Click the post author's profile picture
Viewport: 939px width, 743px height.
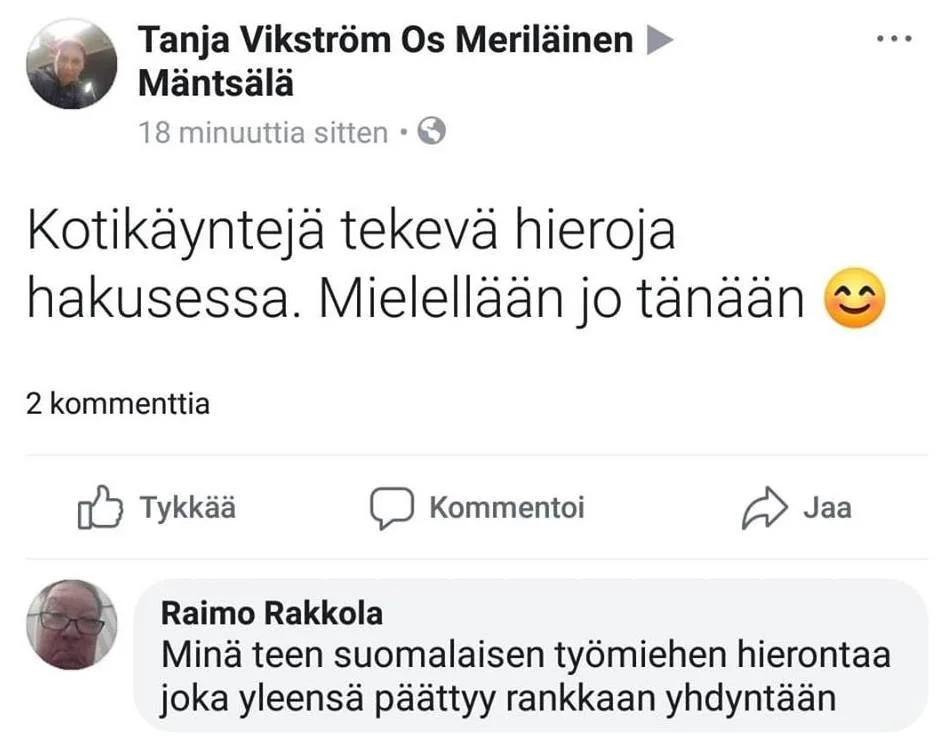click(x=72, y=64)
